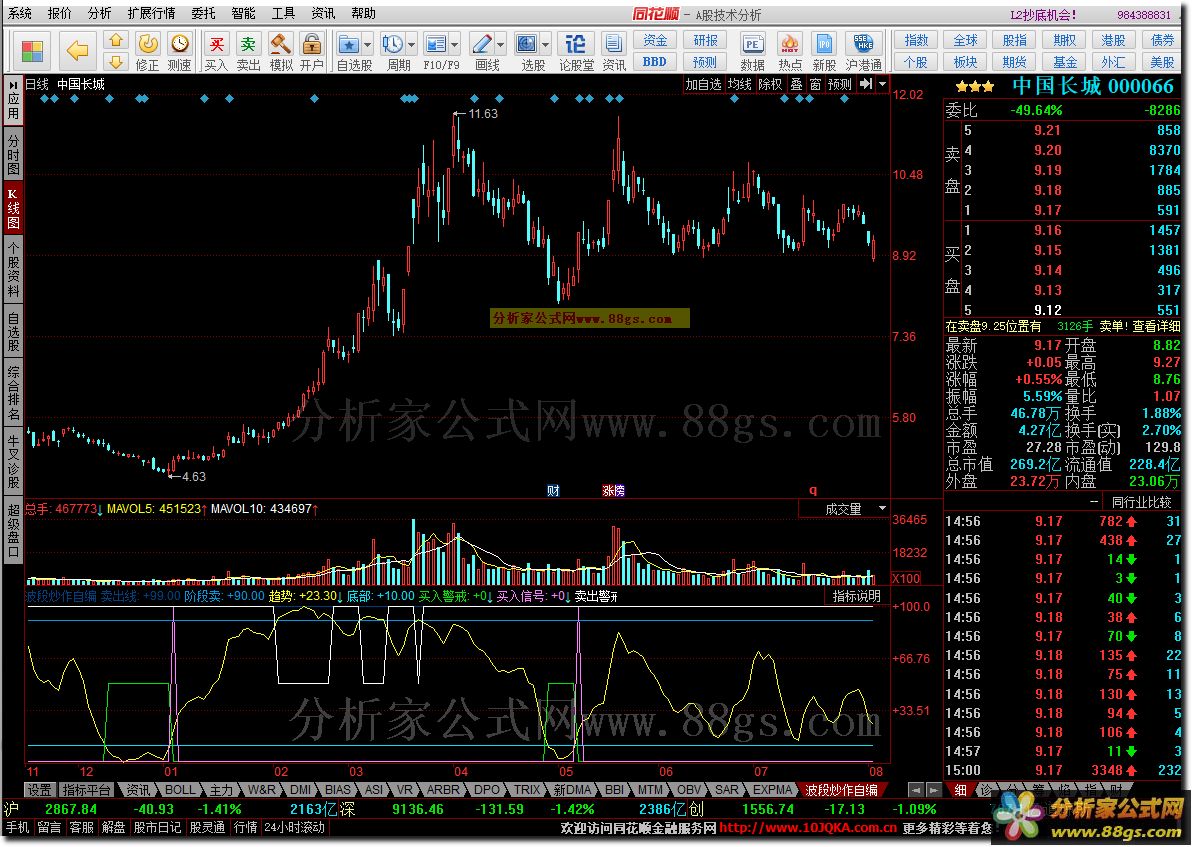Toggle 除权 ex-rights adjustment

[x=771, y=84]
